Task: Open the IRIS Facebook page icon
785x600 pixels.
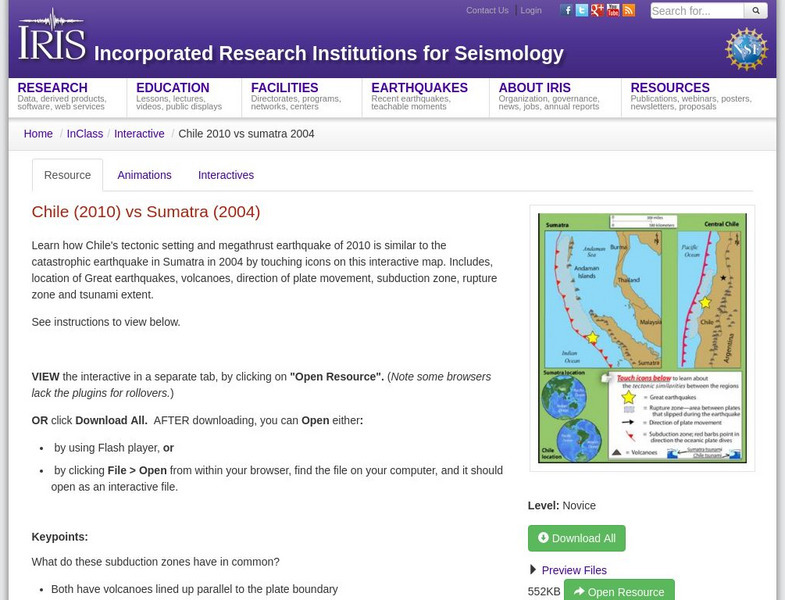Action: (x=566, y=10)
